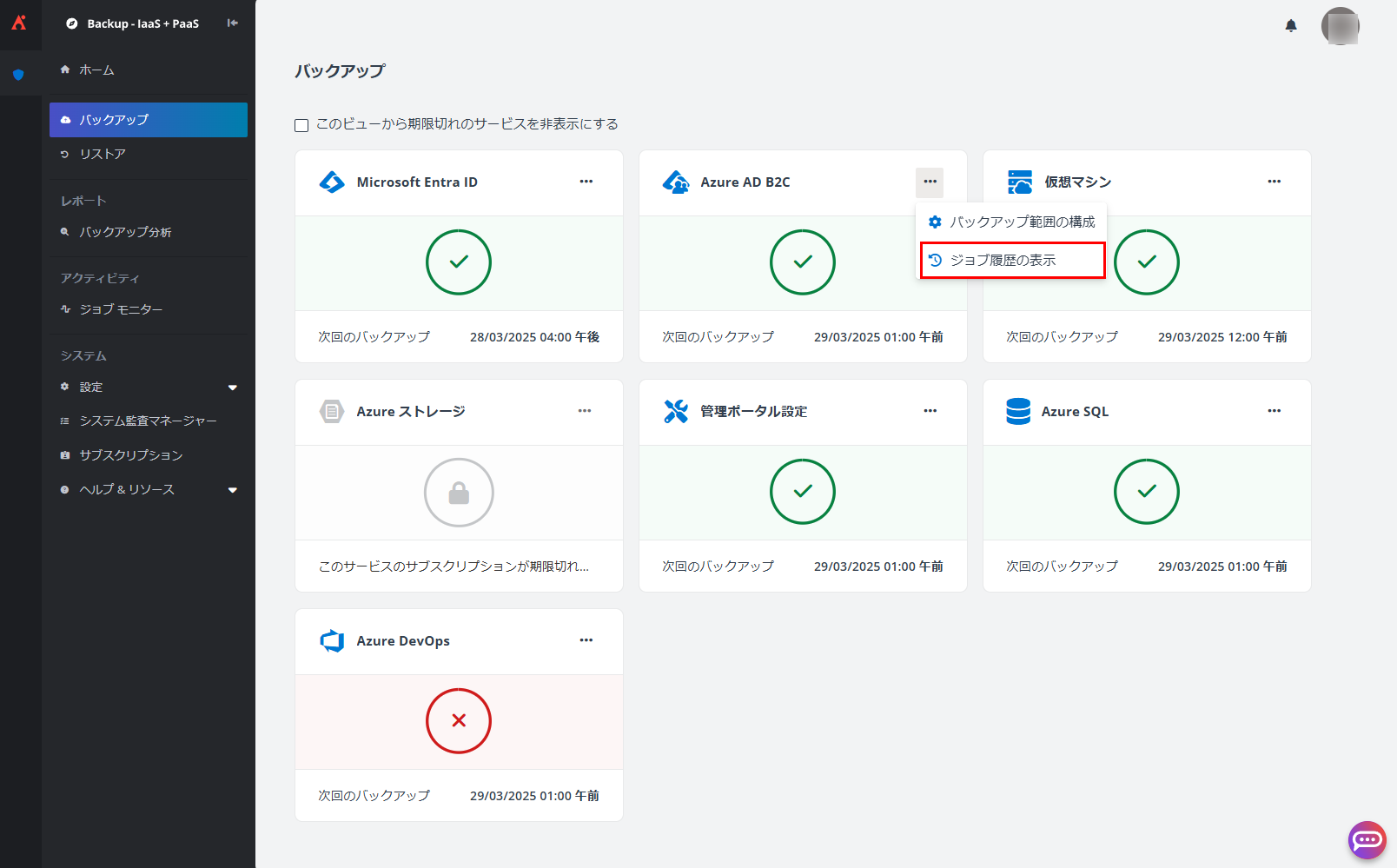Open the blue shield icon in the rail
Image resolution: width=1397 pixels, height=868 pixels.
click(19, 75)
